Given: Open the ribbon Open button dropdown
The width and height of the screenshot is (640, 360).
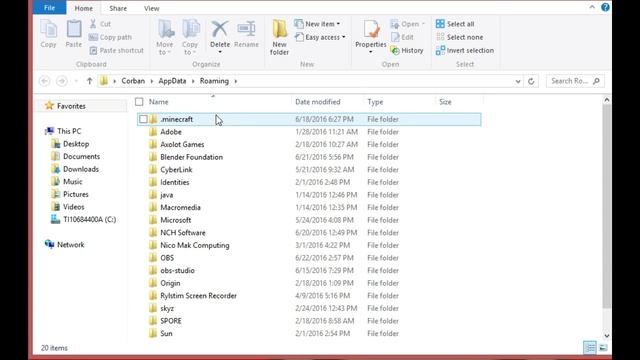Looking at the screenshot, I should 423,24.
